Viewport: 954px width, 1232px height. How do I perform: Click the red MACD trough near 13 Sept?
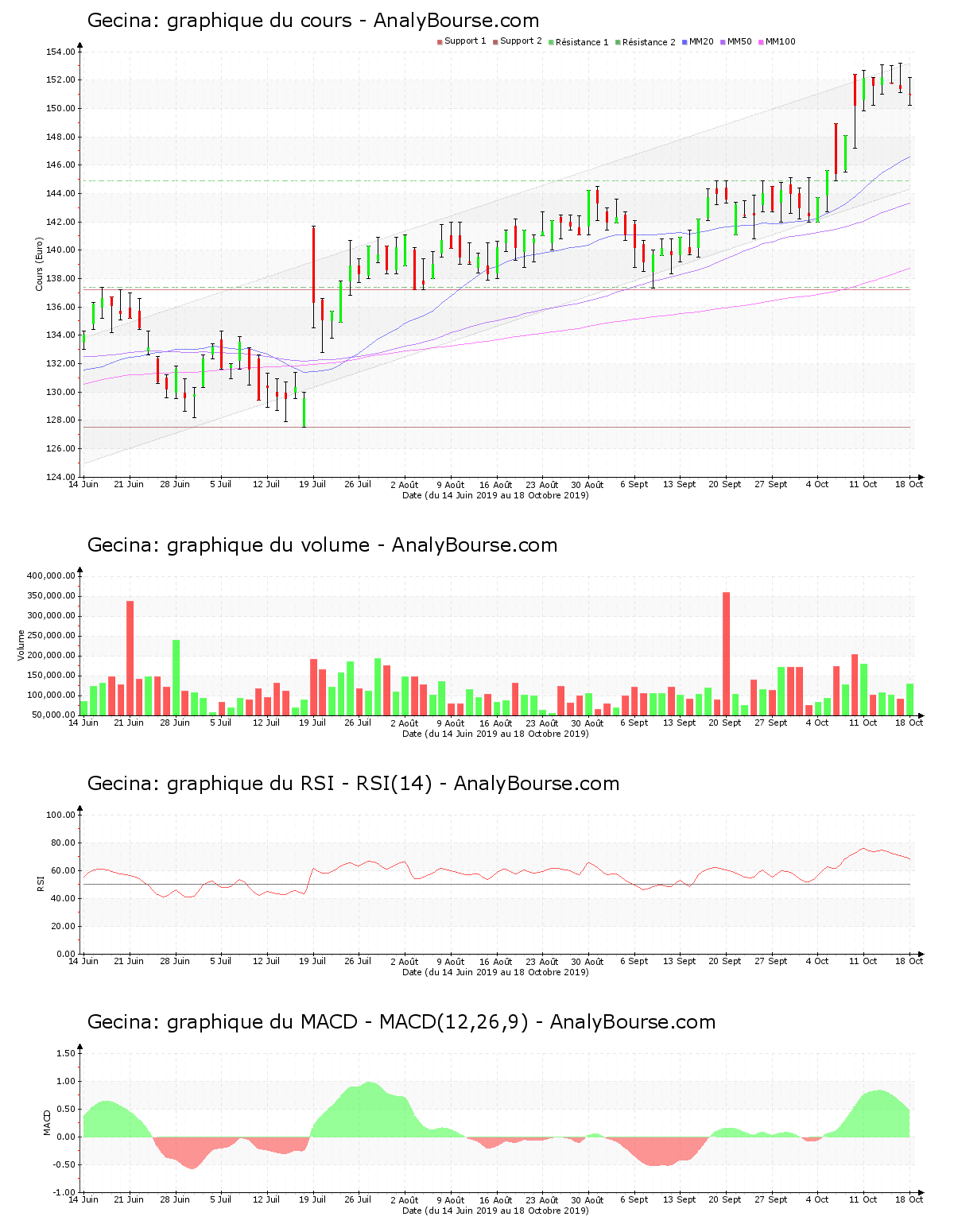click(661, 1151)
